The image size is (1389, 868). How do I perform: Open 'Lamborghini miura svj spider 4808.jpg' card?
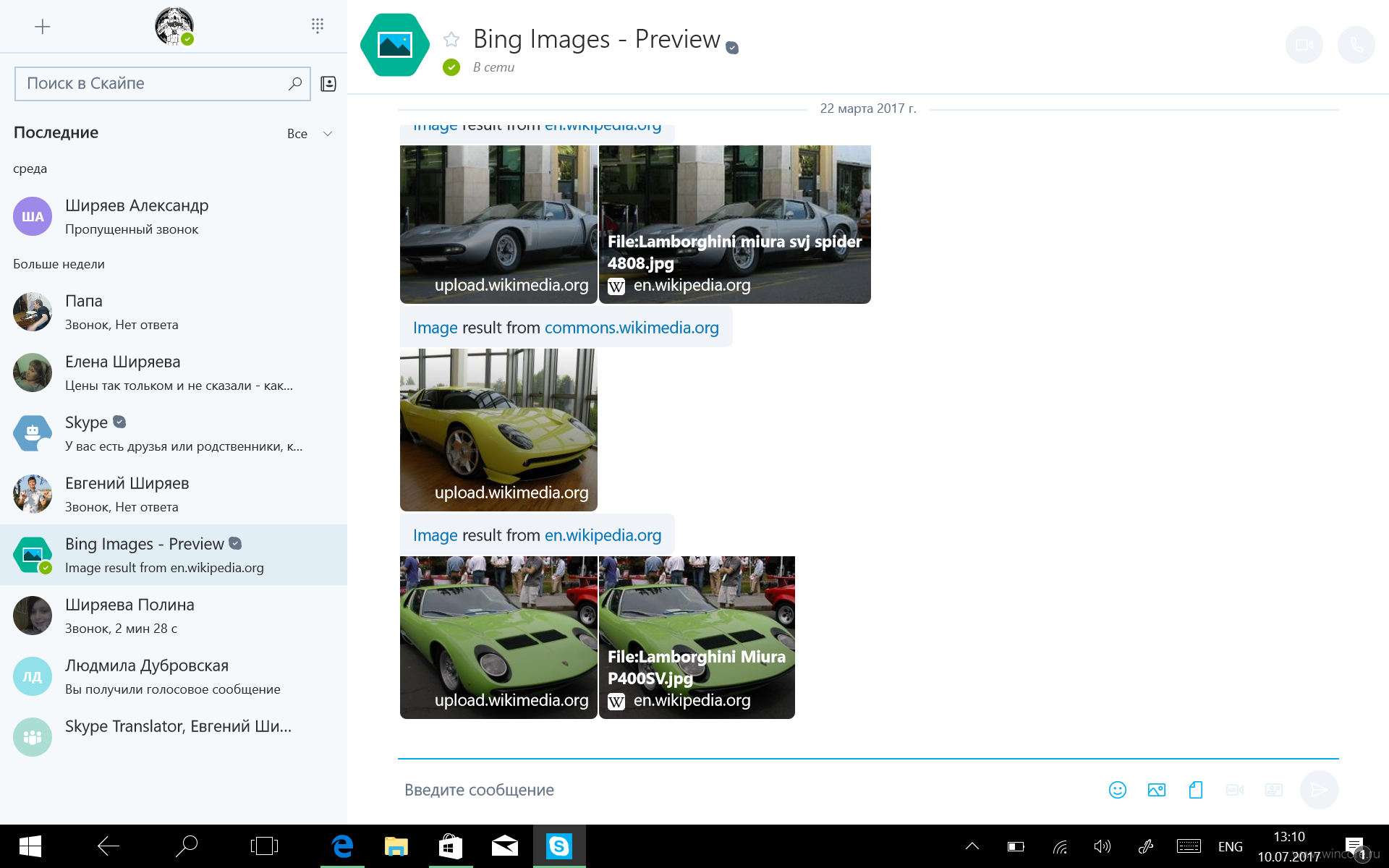(x=735, y=224)
